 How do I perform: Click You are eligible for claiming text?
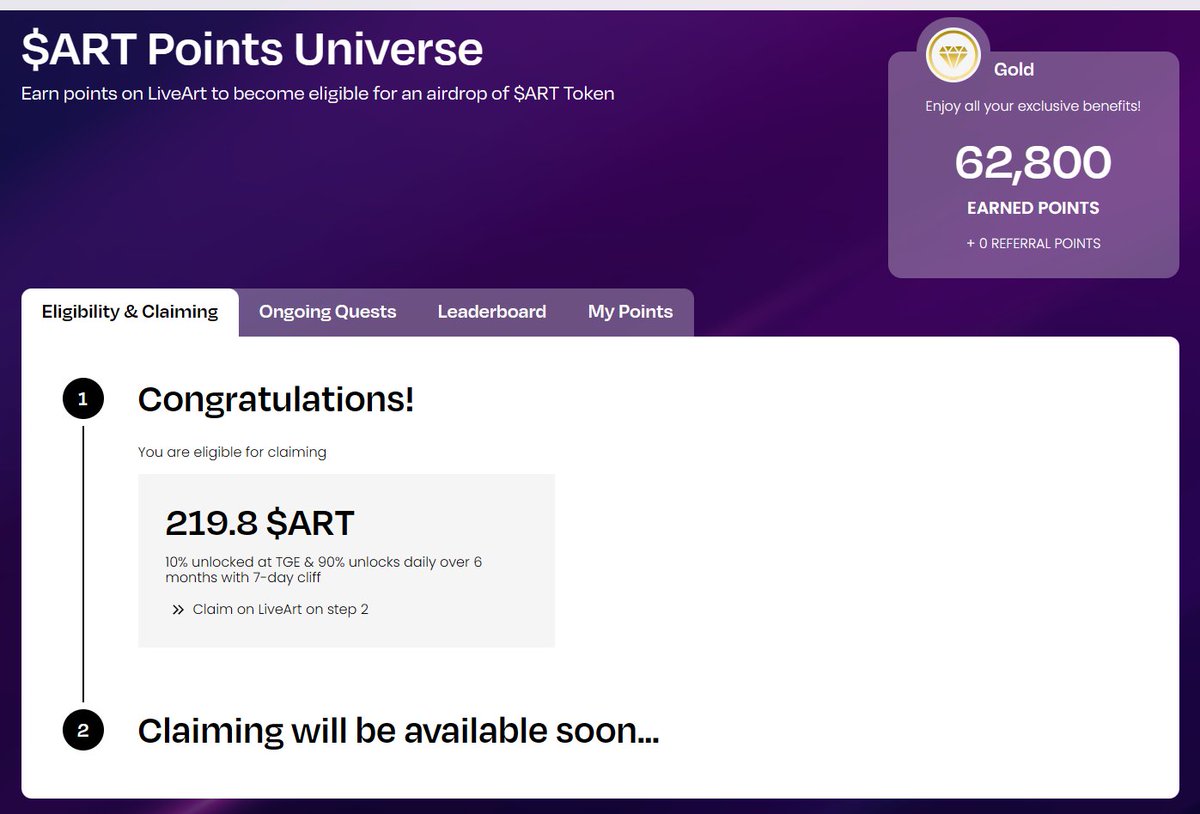tap(232, 452)
